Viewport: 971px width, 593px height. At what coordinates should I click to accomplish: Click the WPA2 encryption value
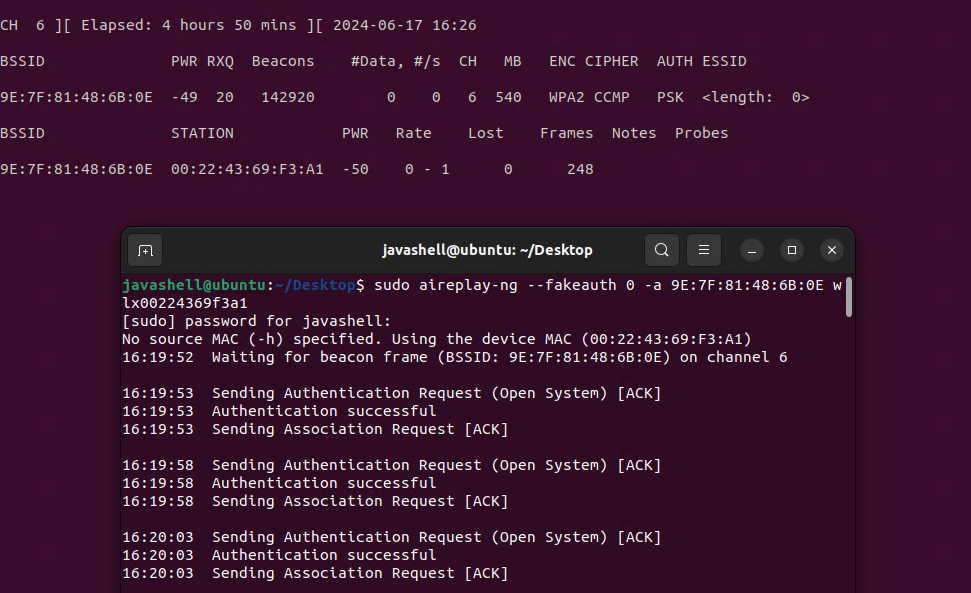[567, 97]
